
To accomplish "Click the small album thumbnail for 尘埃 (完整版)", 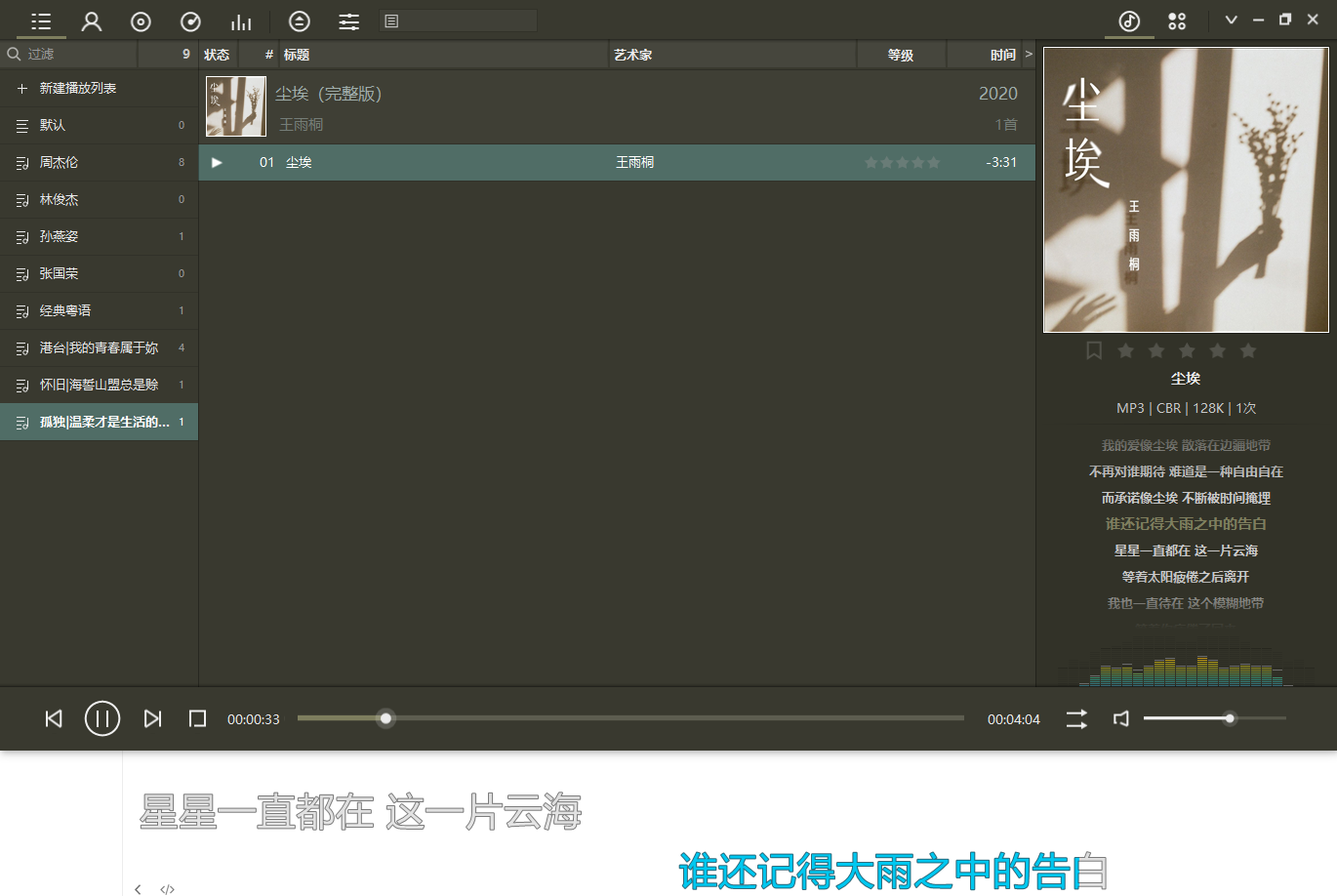I will pos(236,106).
